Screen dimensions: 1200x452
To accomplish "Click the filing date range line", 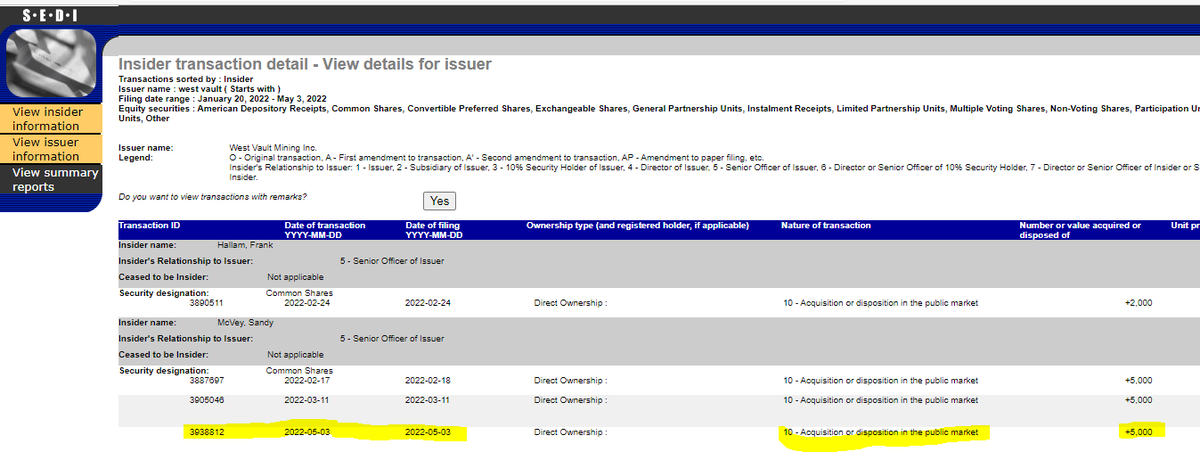I will pos(222,99).
